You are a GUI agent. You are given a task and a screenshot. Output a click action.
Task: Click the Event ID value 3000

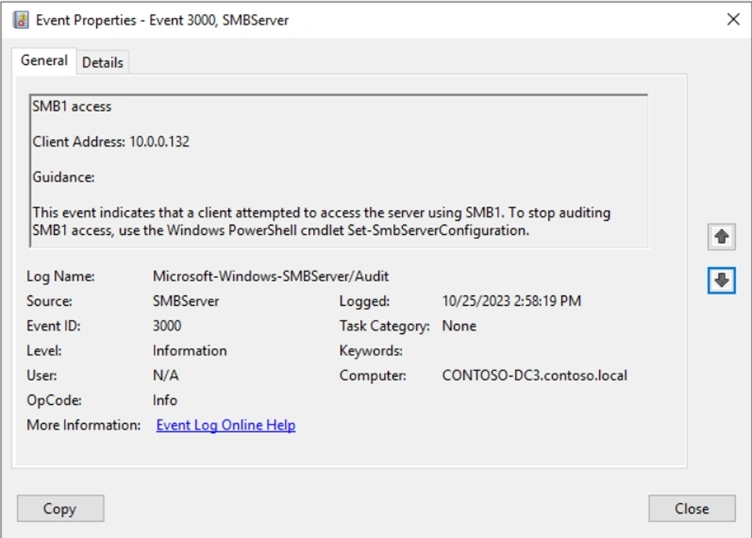point(167,326)
